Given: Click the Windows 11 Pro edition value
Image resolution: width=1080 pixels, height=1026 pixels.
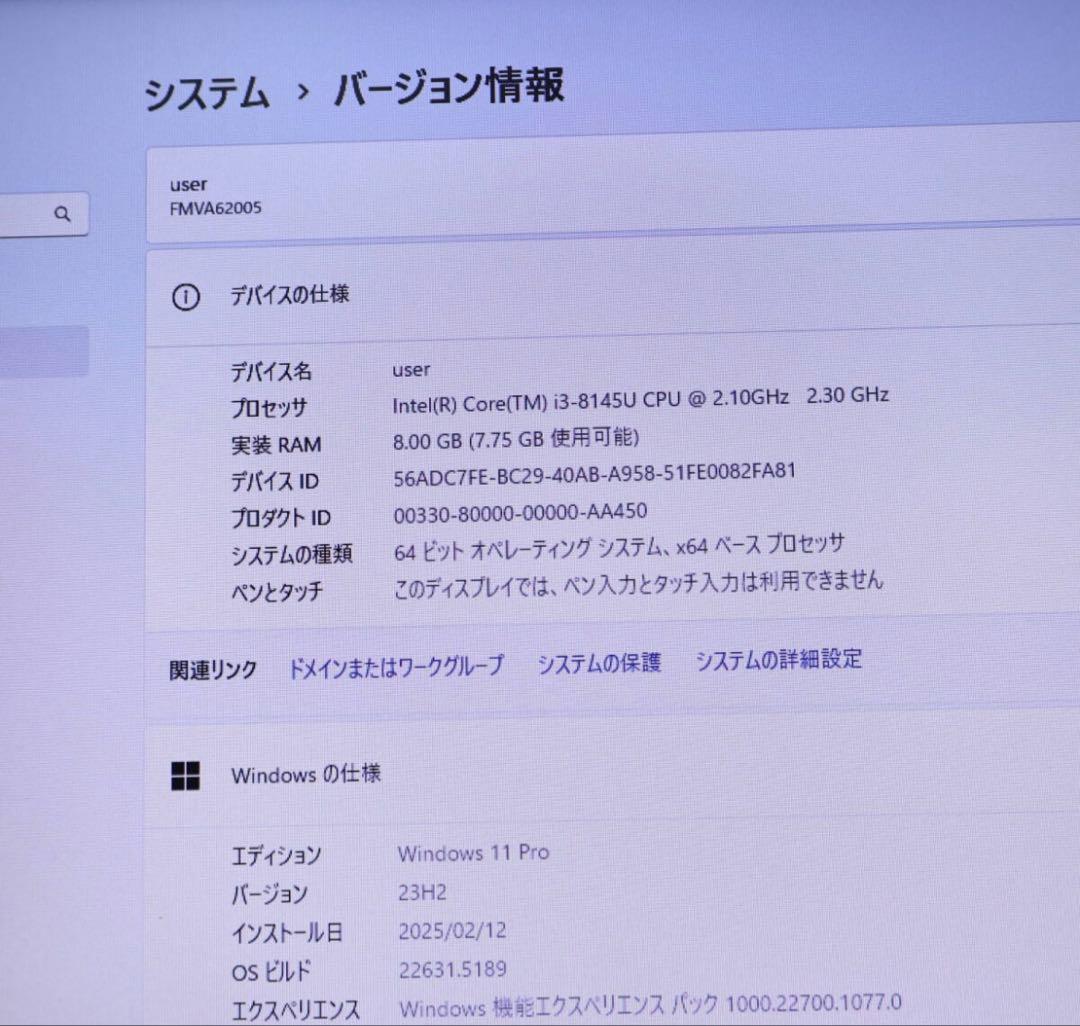Looking at the screenshot, I should tap(473, 853).
